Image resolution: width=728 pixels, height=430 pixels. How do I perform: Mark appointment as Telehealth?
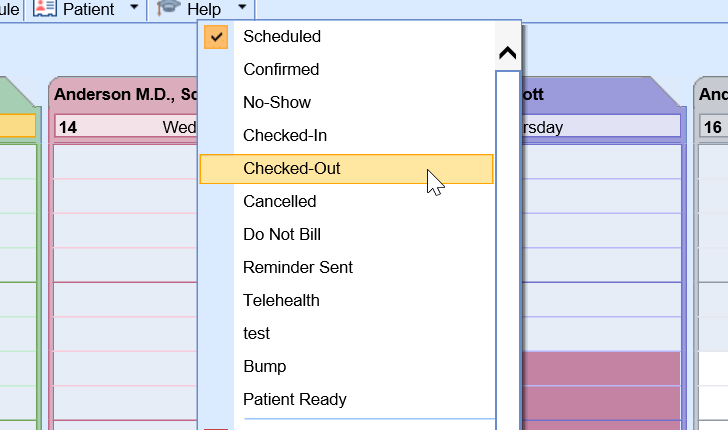coord(282,301)
